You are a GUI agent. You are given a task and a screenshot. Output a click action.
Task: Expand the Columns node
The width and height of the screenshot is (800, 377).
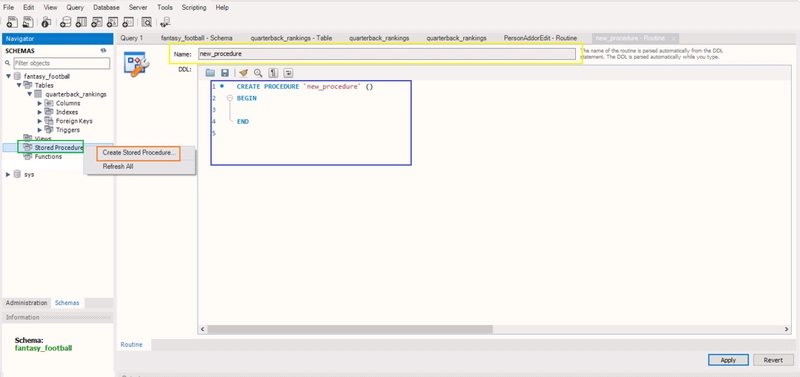point(40,104)
